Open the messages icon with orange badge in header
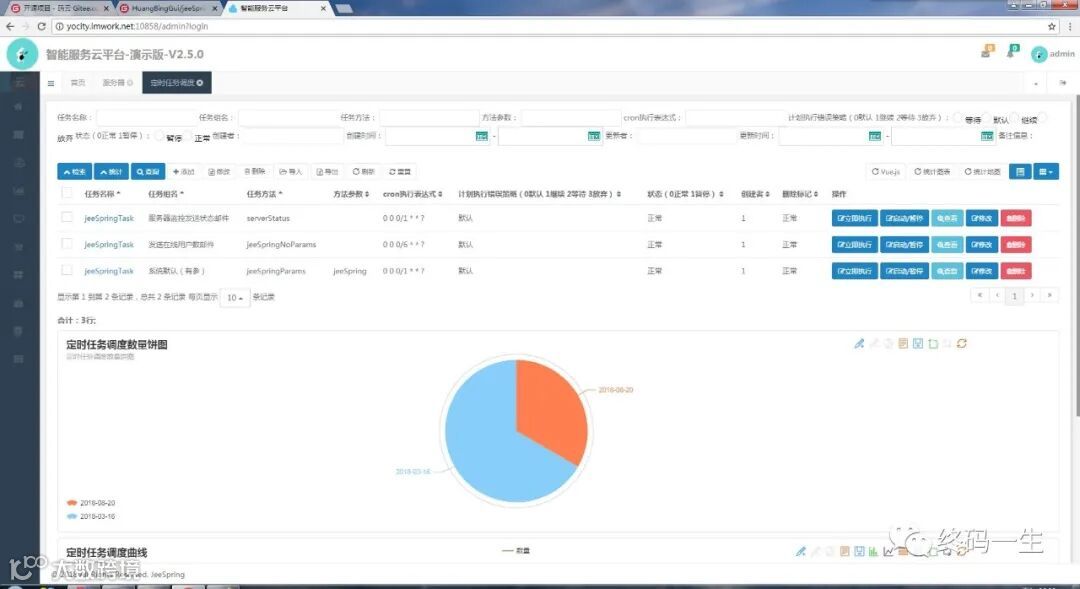1080x589 pixels. point(988,52)
